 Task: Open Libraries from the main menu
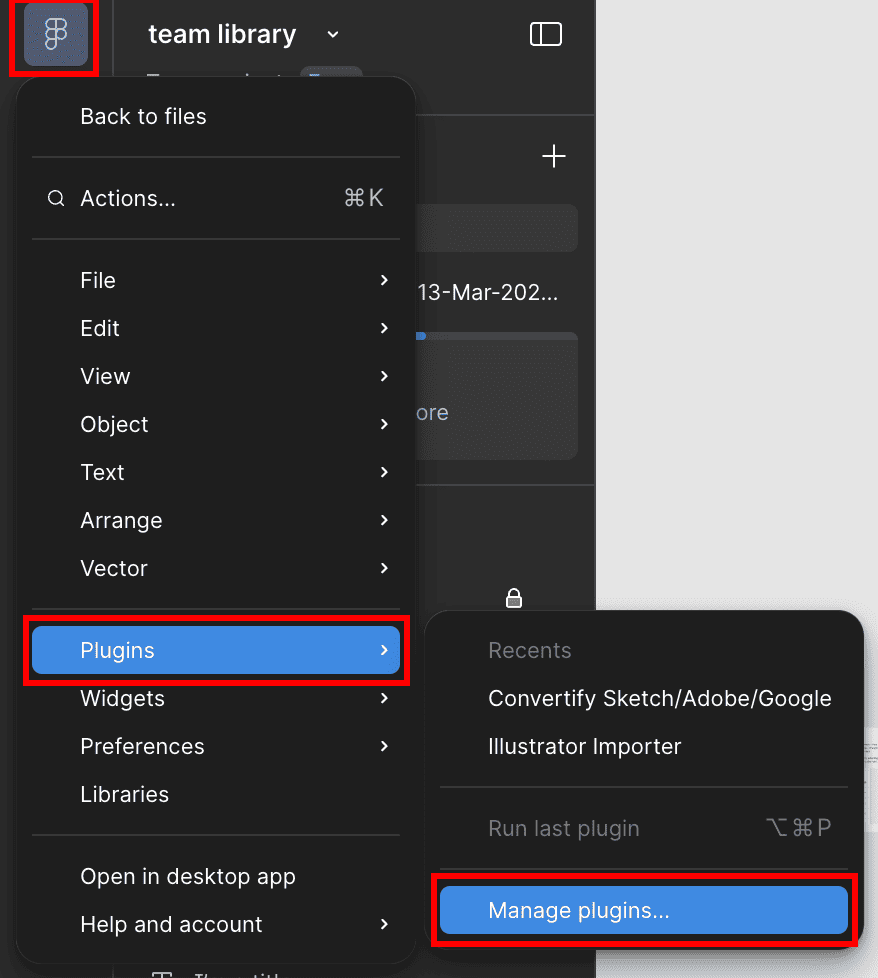124,795
